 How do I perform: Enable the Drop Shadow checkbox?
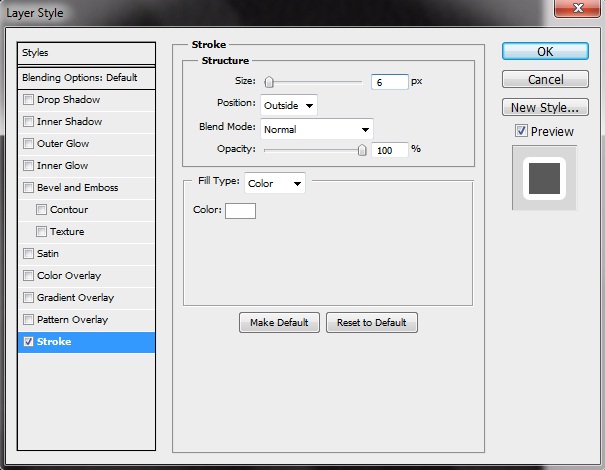coord(28,100)
